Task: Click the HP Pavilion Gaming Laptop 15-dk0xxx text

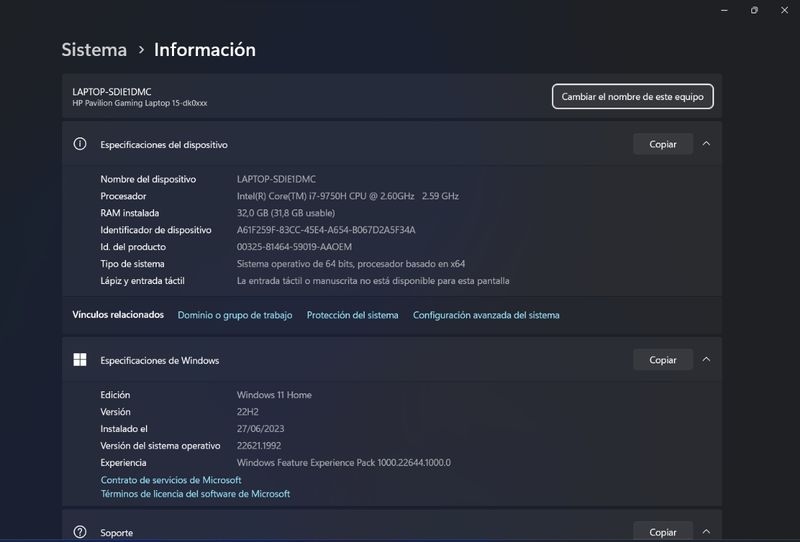Action: 140,103
